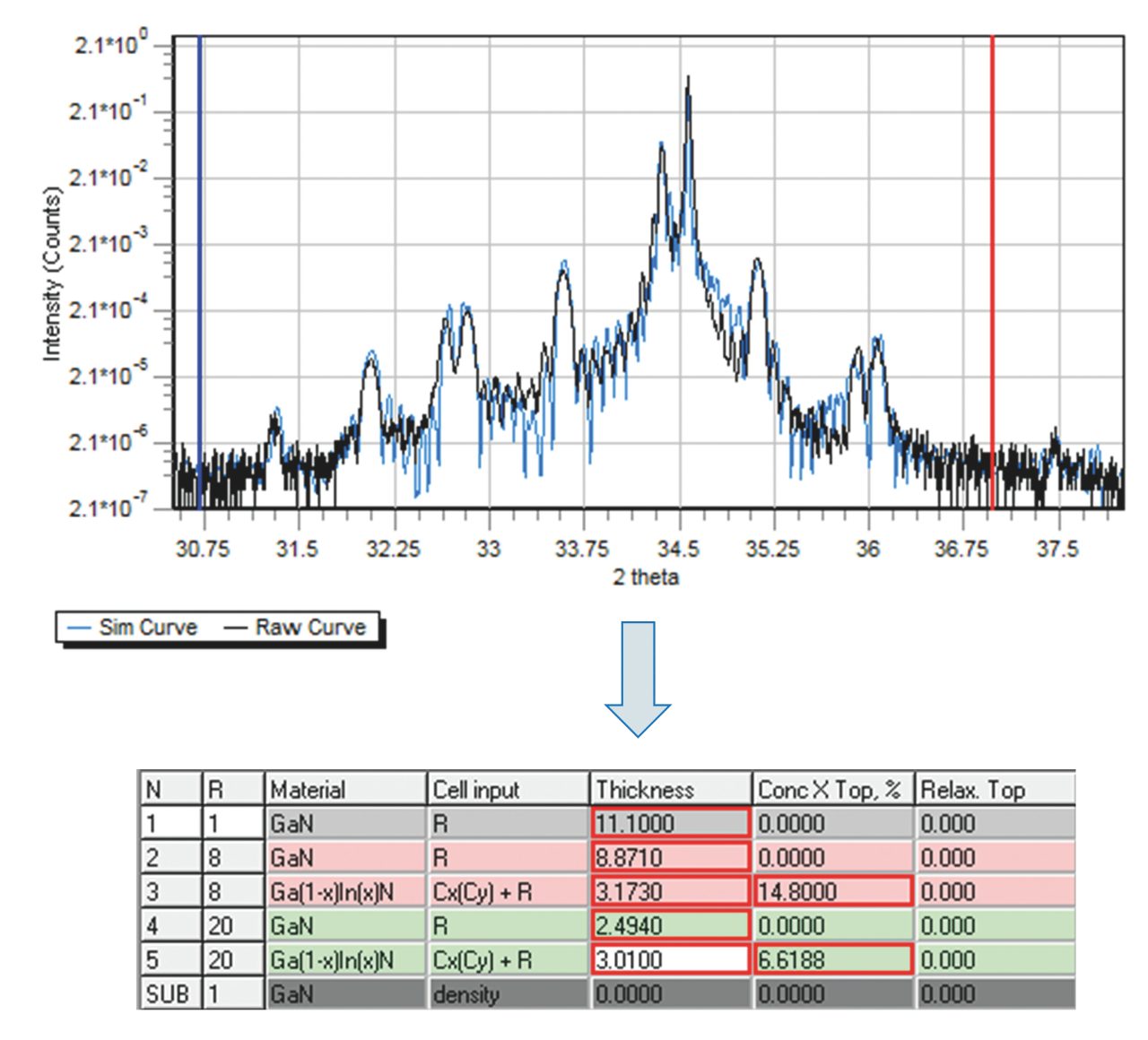This screenshot has height=1040, width=1148.
Task: Select the Sim Curve legend entry
Action: [x=133, y=628]
